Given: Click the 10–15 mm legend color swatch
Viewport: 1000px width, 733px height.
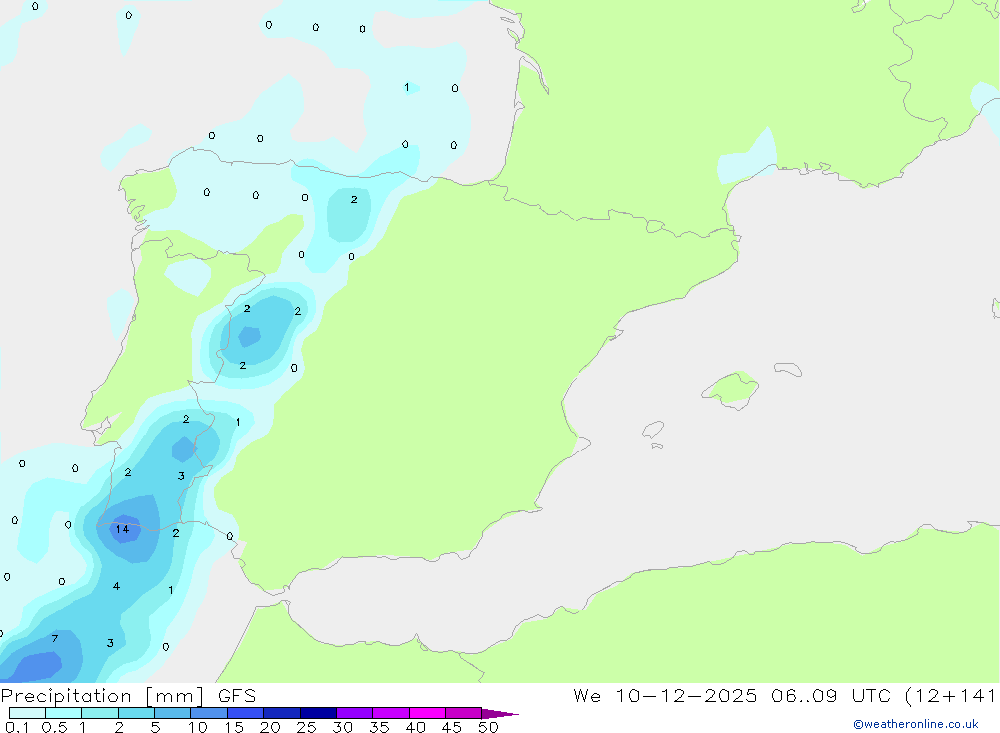Looking at the screenshot, I should [x=209, y=713].
